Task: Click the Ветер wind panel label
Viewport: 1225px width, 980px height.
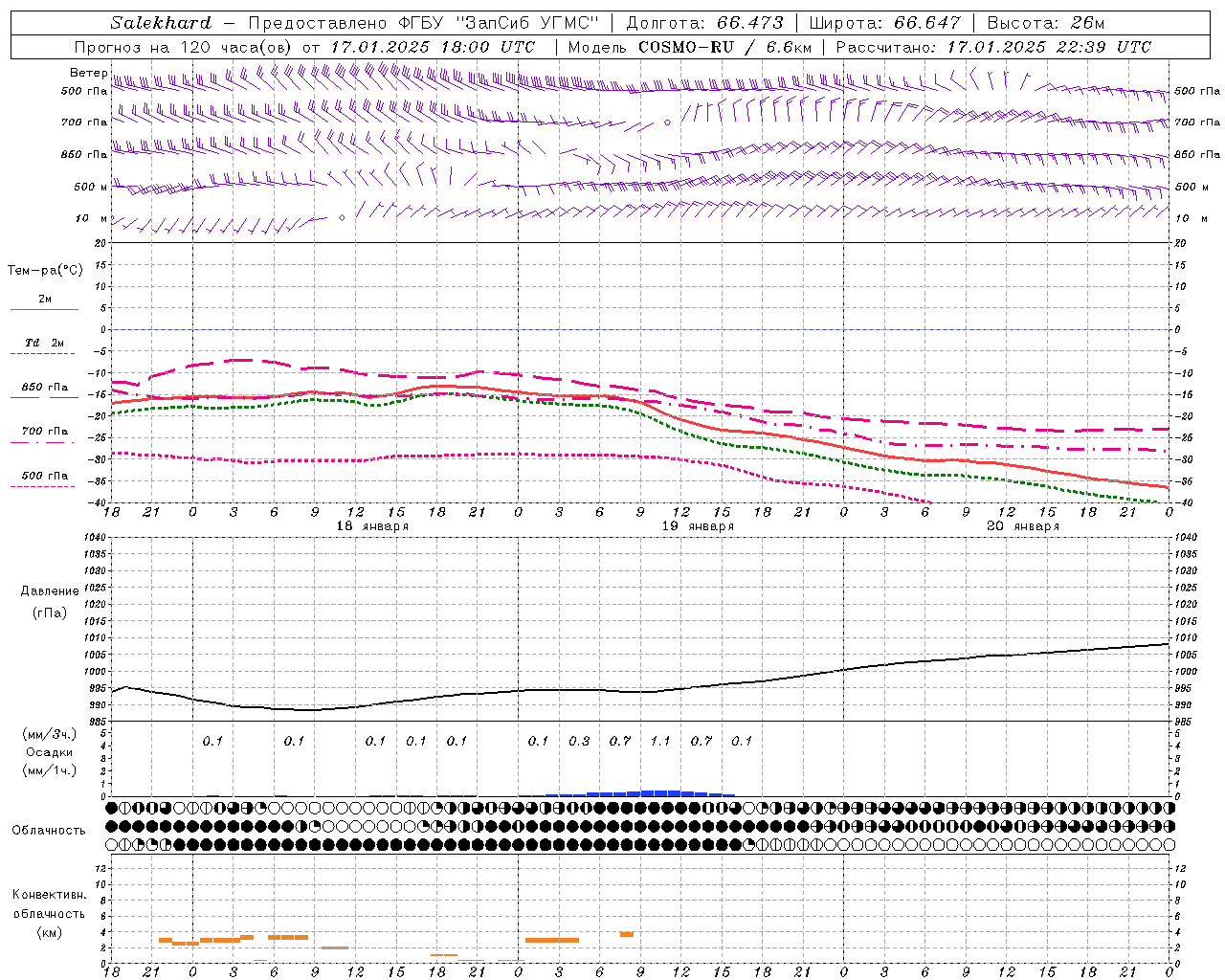Action: click(x=89, y=73)
